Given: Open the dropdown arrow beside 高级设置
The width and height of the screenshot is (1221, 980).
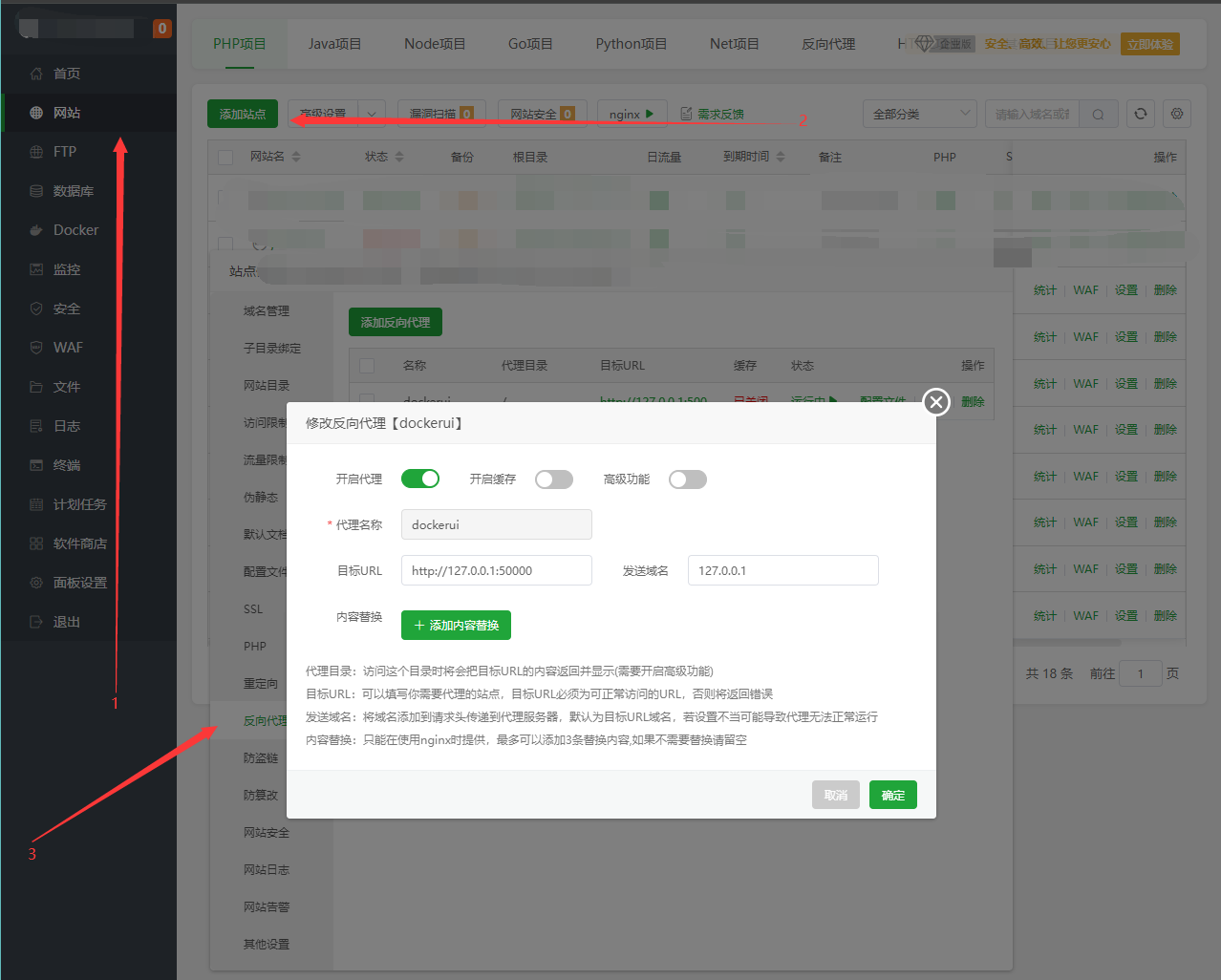Looking at the screenshot, I should (x=372, y=114).
